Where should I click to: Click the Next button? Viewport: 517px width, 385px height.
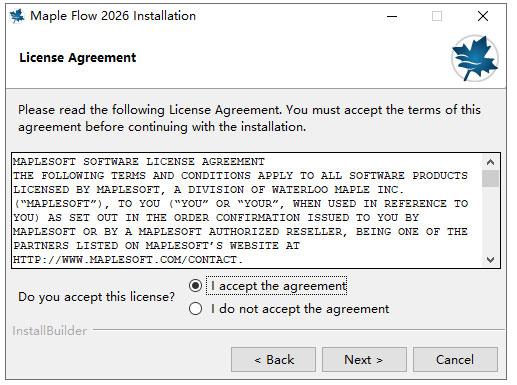[364, 360]
